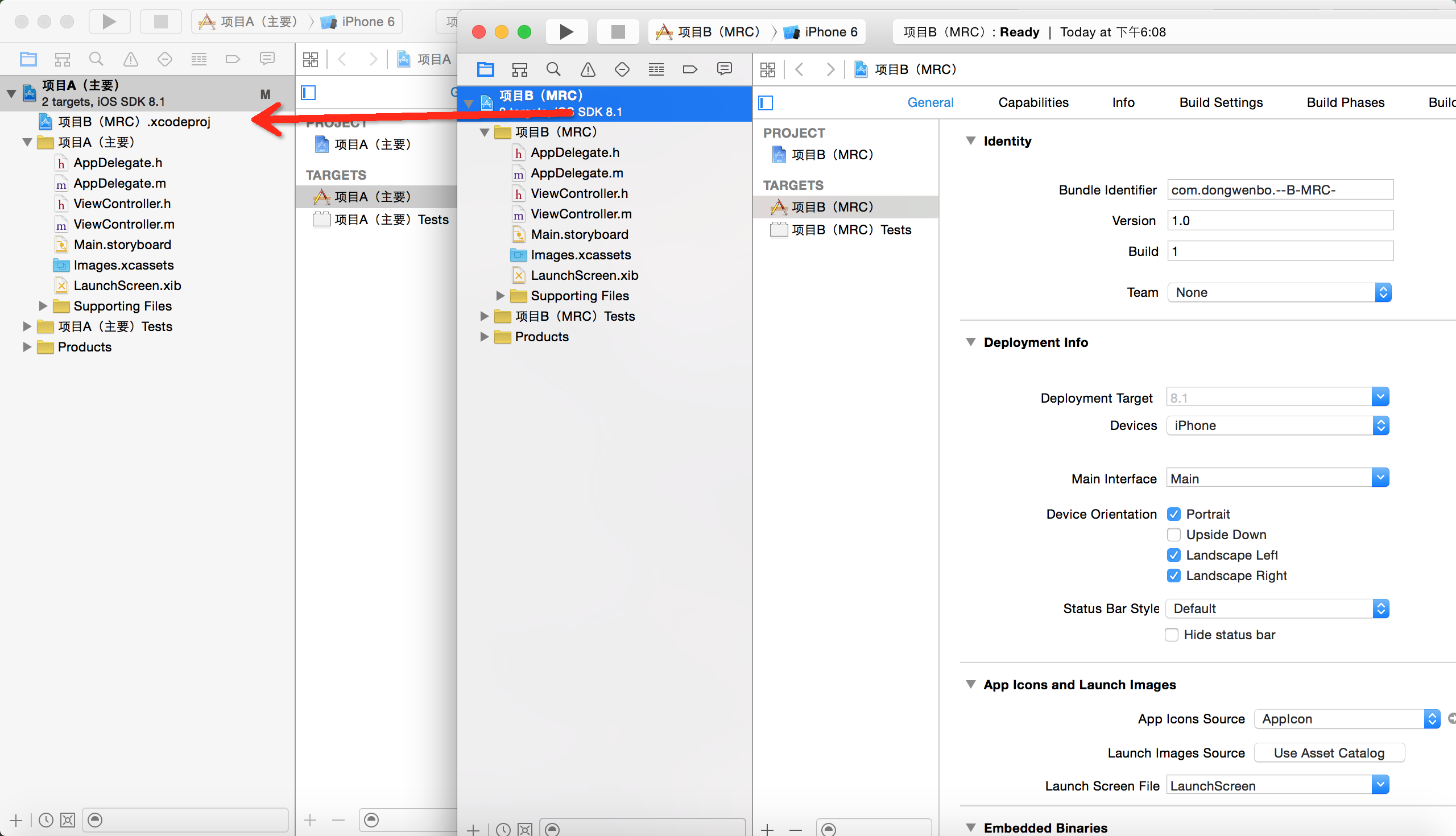Collapse the Identity section
The image size is (1456, 836).
point(971,140)
